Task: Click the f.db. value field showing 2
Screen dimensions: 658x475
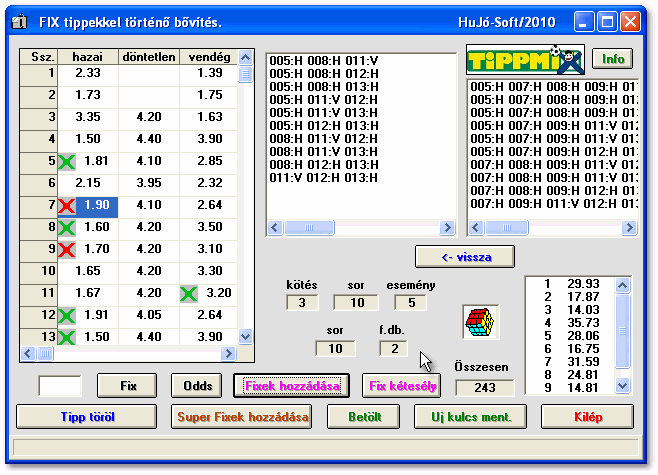Action: (394, 348)
